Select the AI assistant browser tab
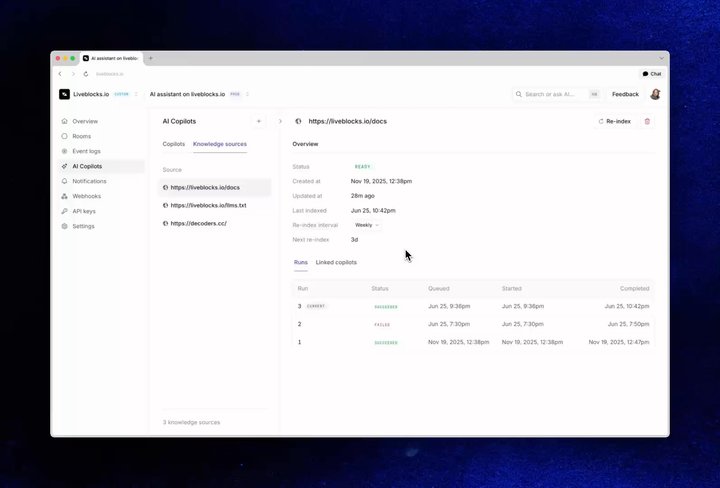This screenshot has height=488, width=720. click(x=112, y=59)
